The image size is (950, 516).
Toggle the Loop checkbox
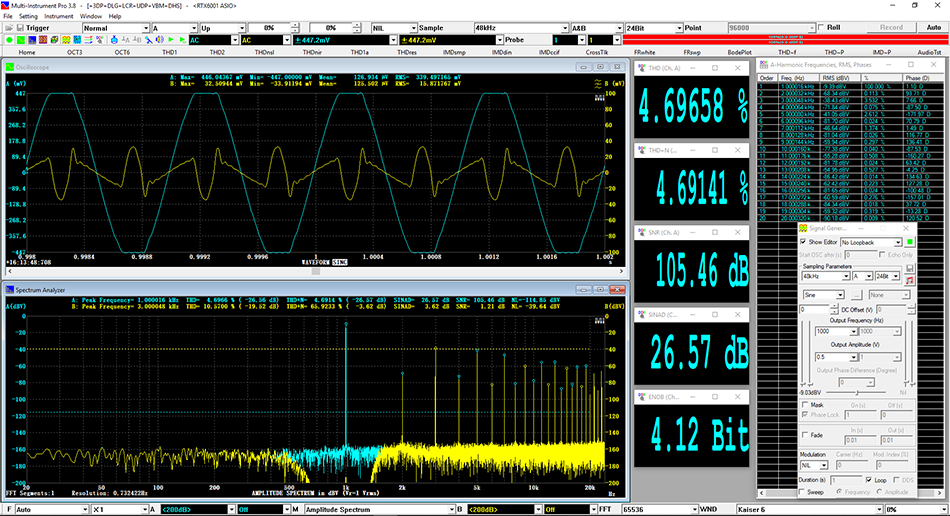[x=869, y=480]
